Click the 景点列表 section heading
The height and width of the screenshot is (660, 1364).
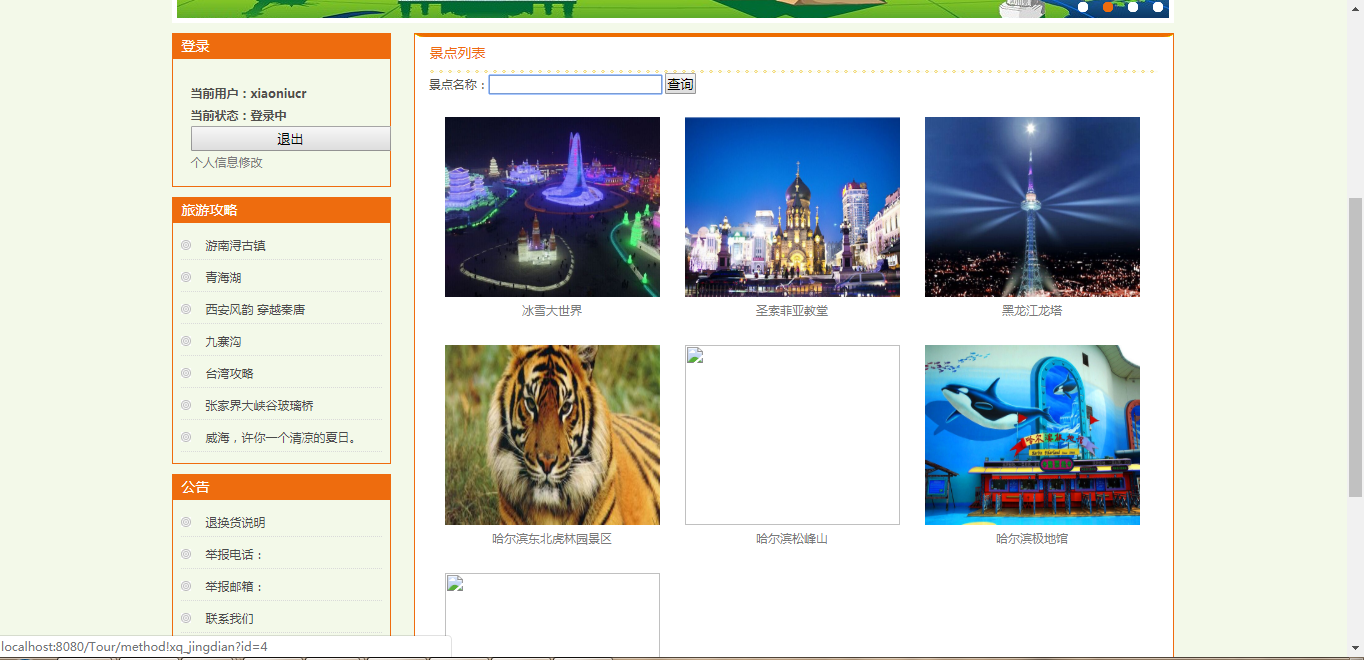[457, 53]
